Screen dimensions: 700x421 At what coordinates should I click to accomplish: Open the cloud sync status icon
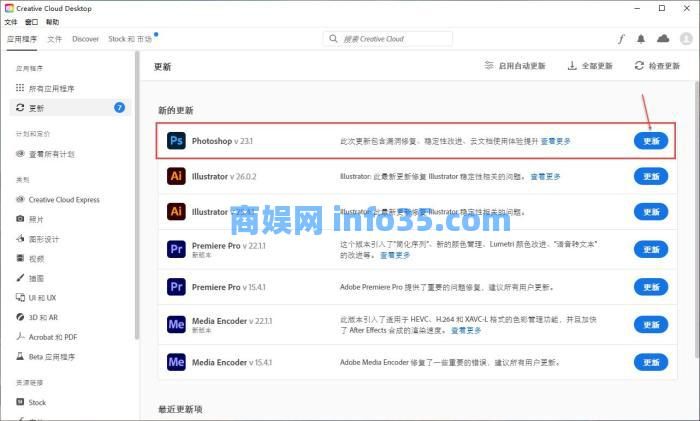663,39
